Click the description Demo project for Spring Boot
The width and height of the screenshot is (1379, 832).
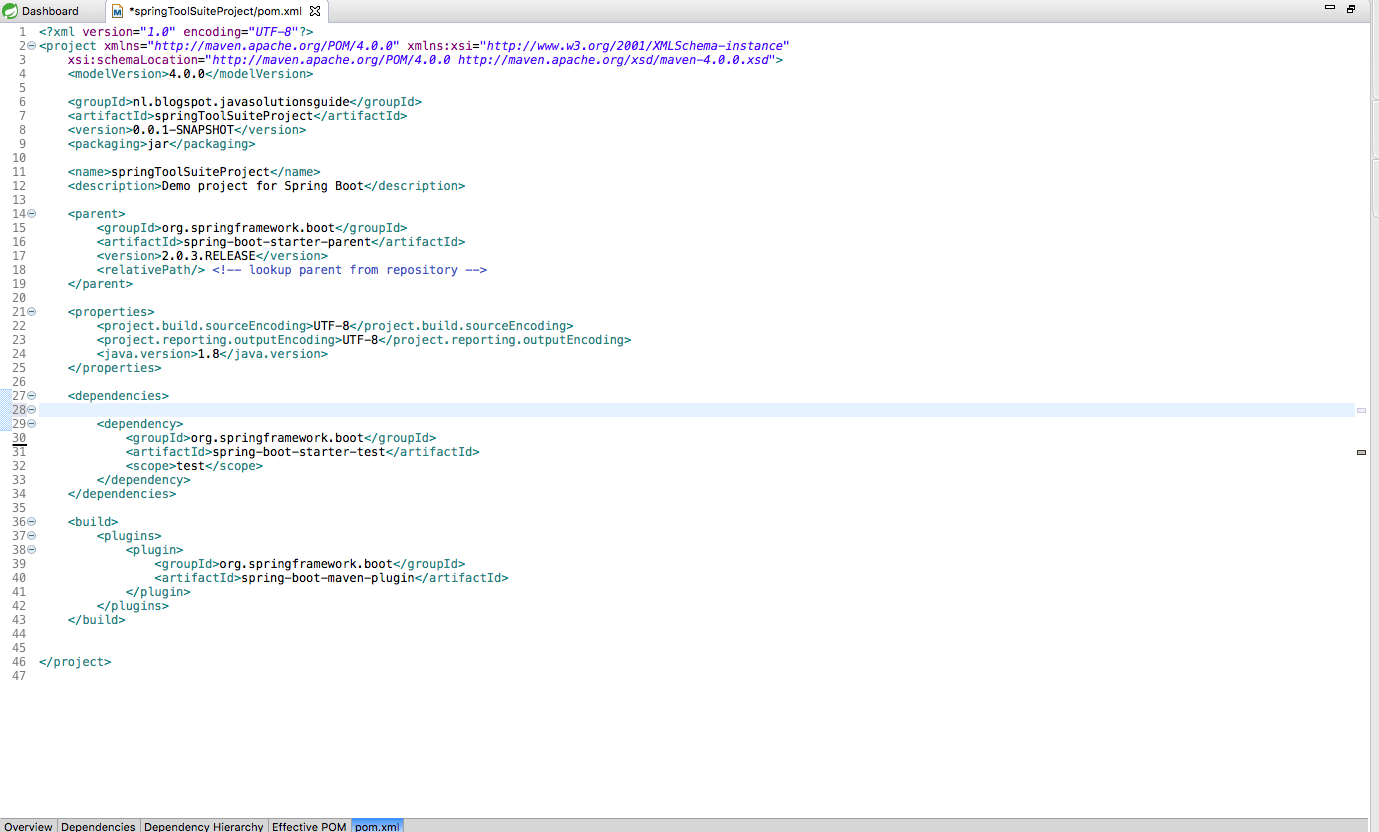tap(266, 186)
